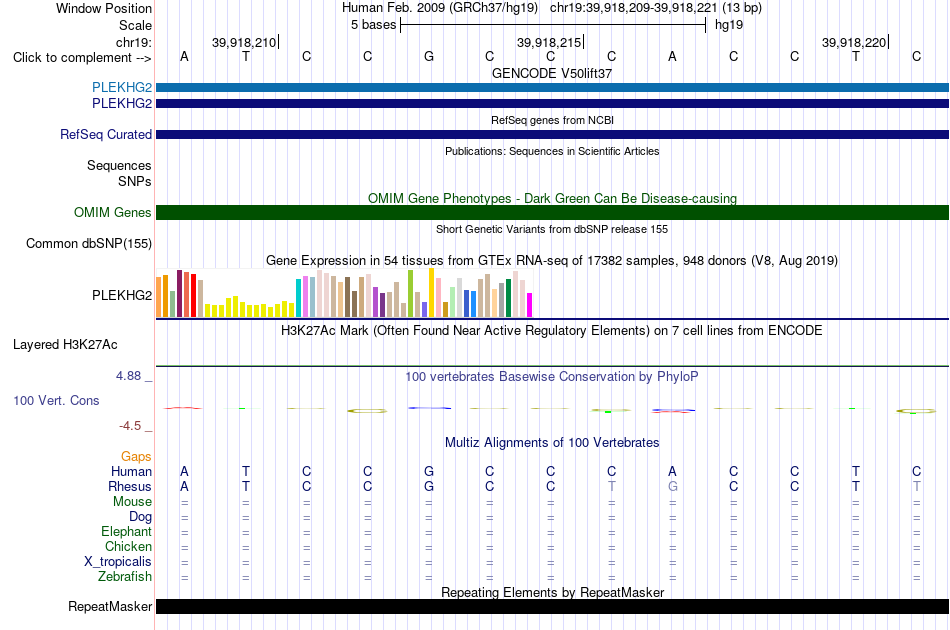Click the Elephant species label
950x630 pixels.
click(127, 532)
